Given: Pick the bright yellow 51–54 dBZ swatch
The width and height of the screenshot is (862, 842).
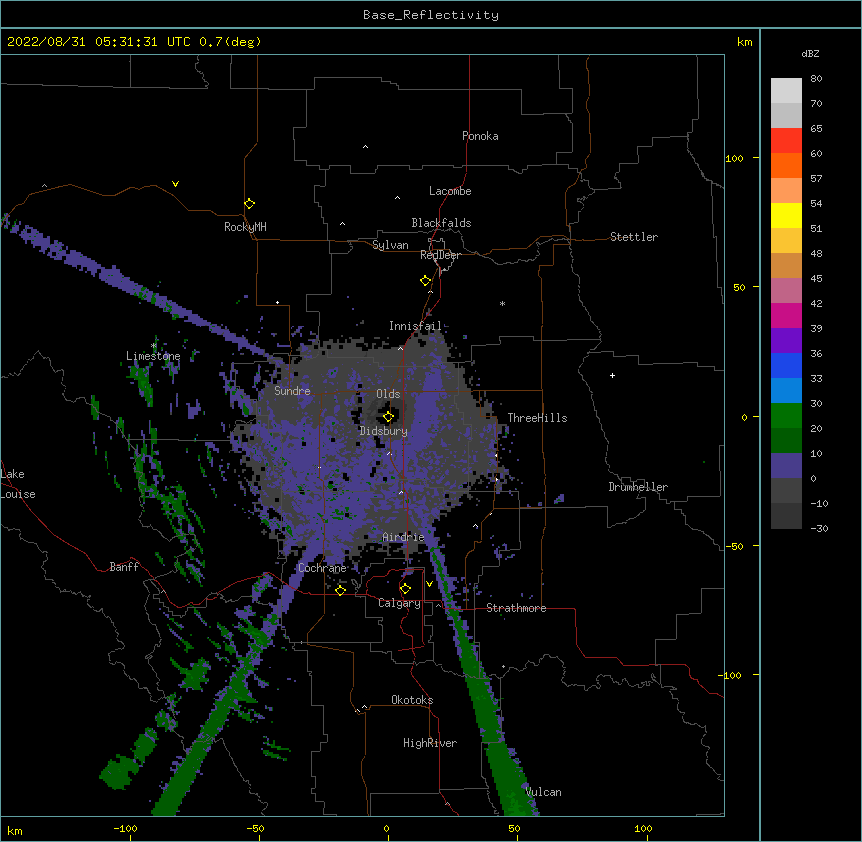Looking at the screenshot, I should tap(786, 215).
